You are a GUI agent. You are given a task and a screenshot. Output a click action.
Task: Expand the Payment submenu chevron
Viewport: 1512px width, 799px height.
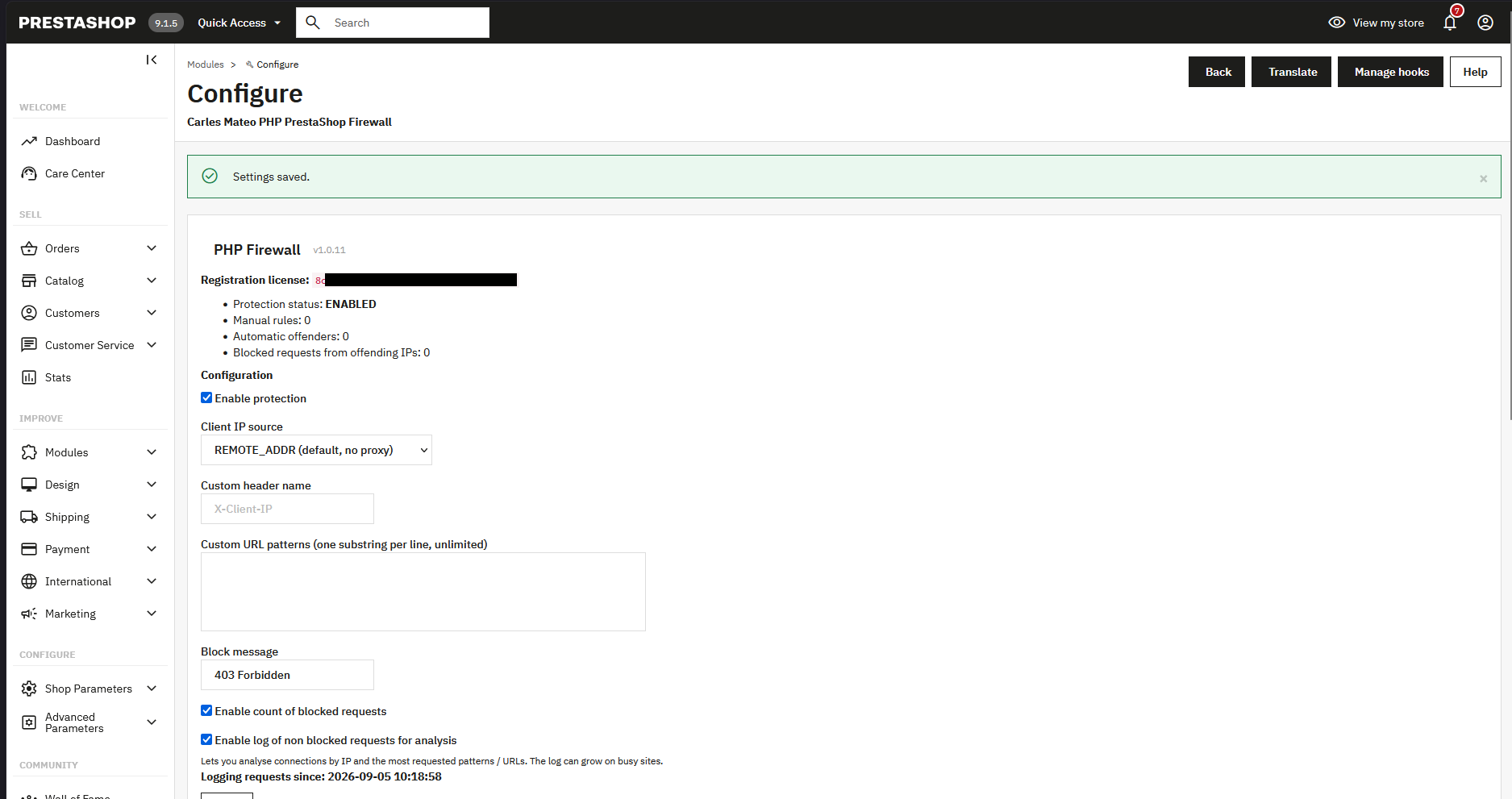pos(152,549)
